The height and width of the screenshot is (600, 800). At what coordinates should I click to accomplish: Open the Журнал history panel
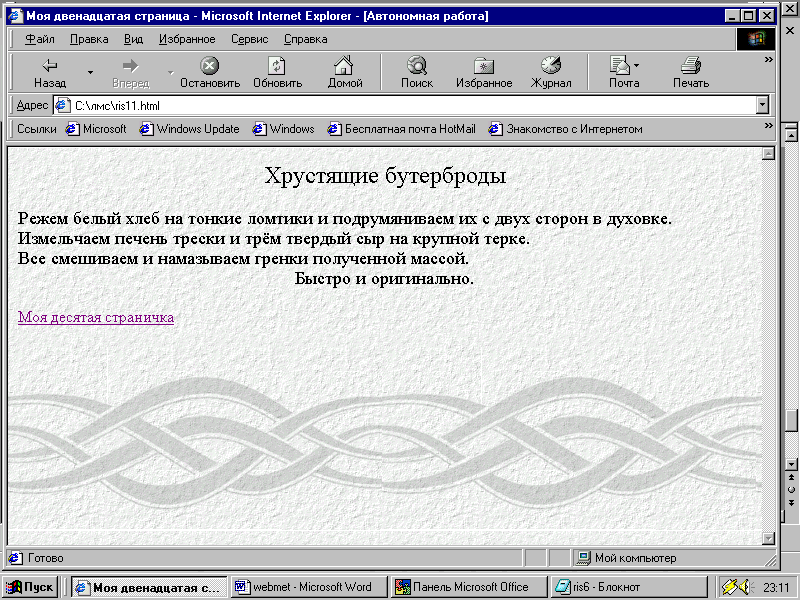pyautogui.click(x=551, y=72)
